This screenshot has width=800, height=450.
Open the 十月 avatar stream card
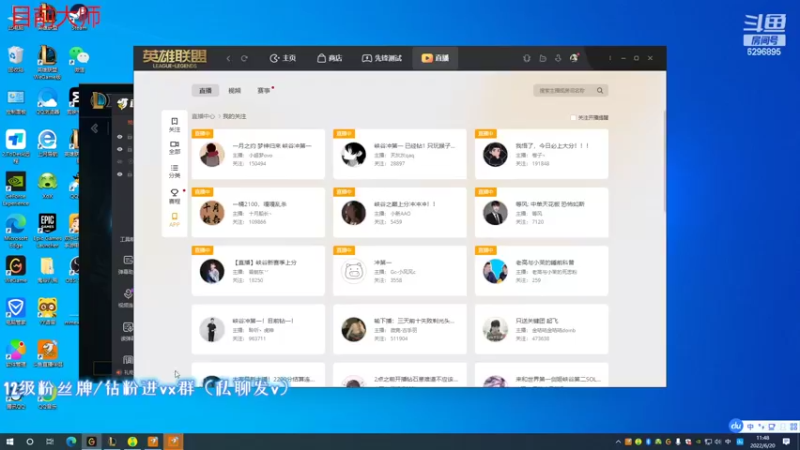click(x=258, y=212)
